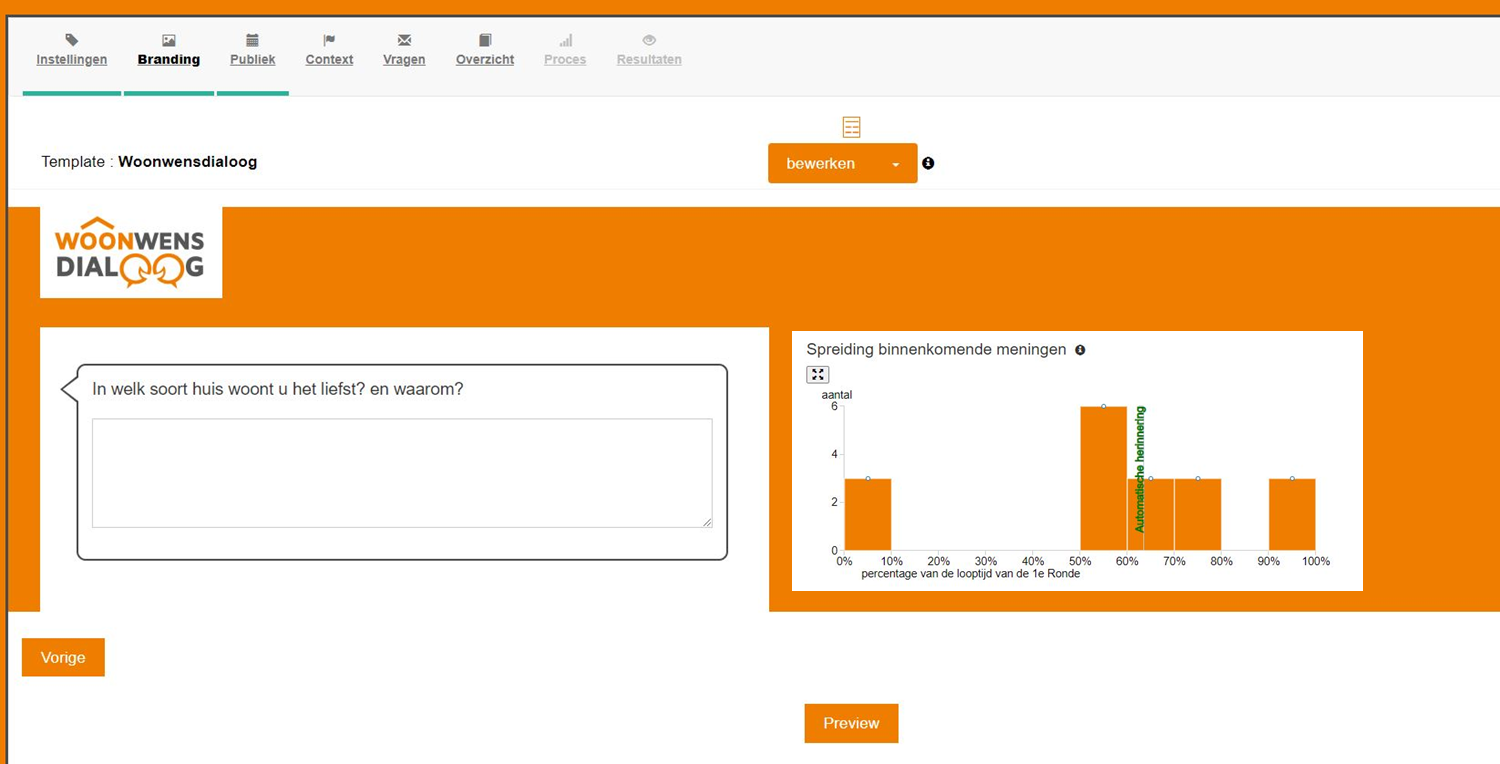The width and height of the screenshot is (1500, 764).
Task: Switch to the Branding tab
Action: point(169,59)
